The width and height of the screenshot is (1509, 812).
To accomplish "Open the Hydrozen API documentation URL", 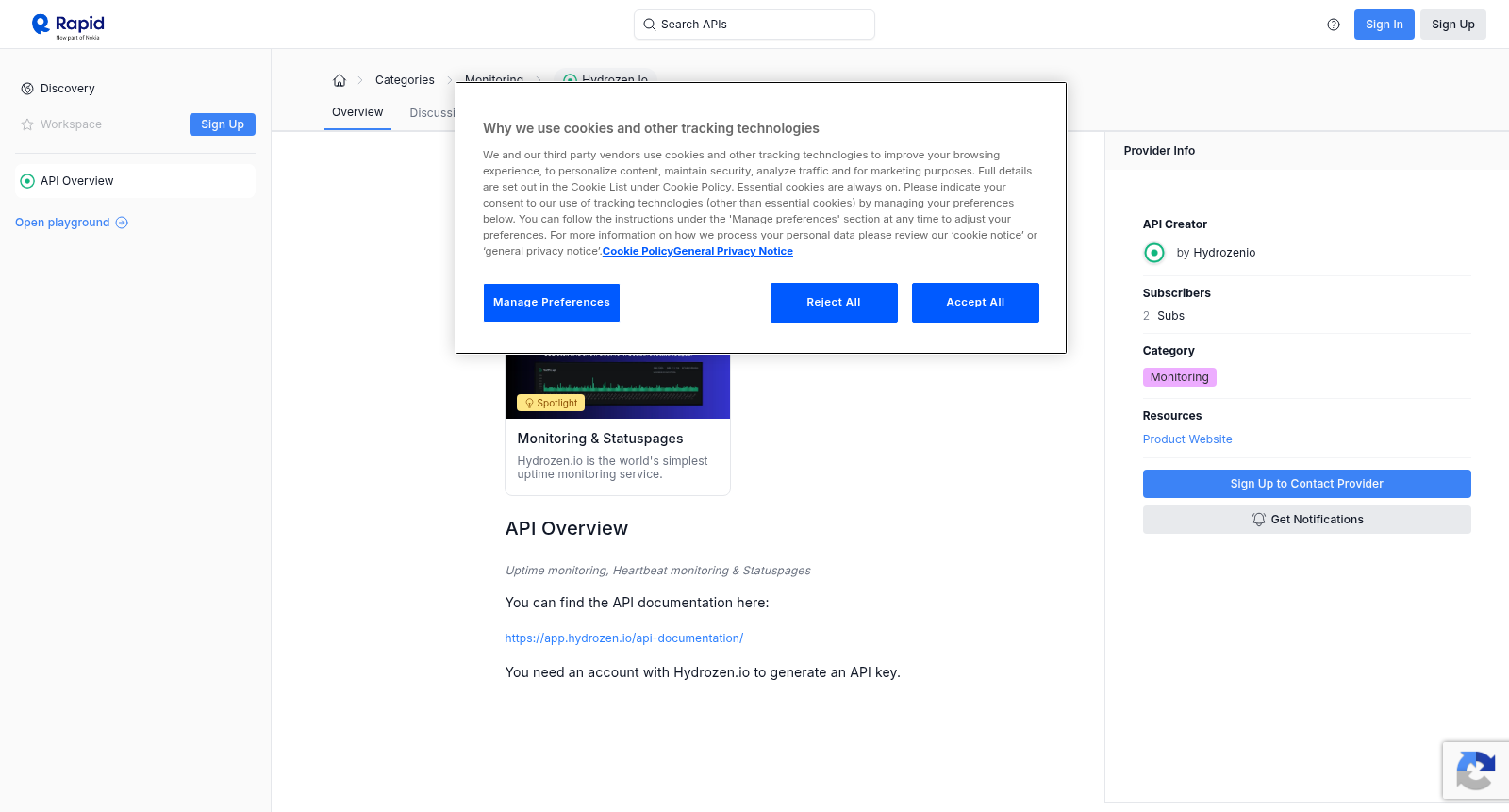I will 624,638.
